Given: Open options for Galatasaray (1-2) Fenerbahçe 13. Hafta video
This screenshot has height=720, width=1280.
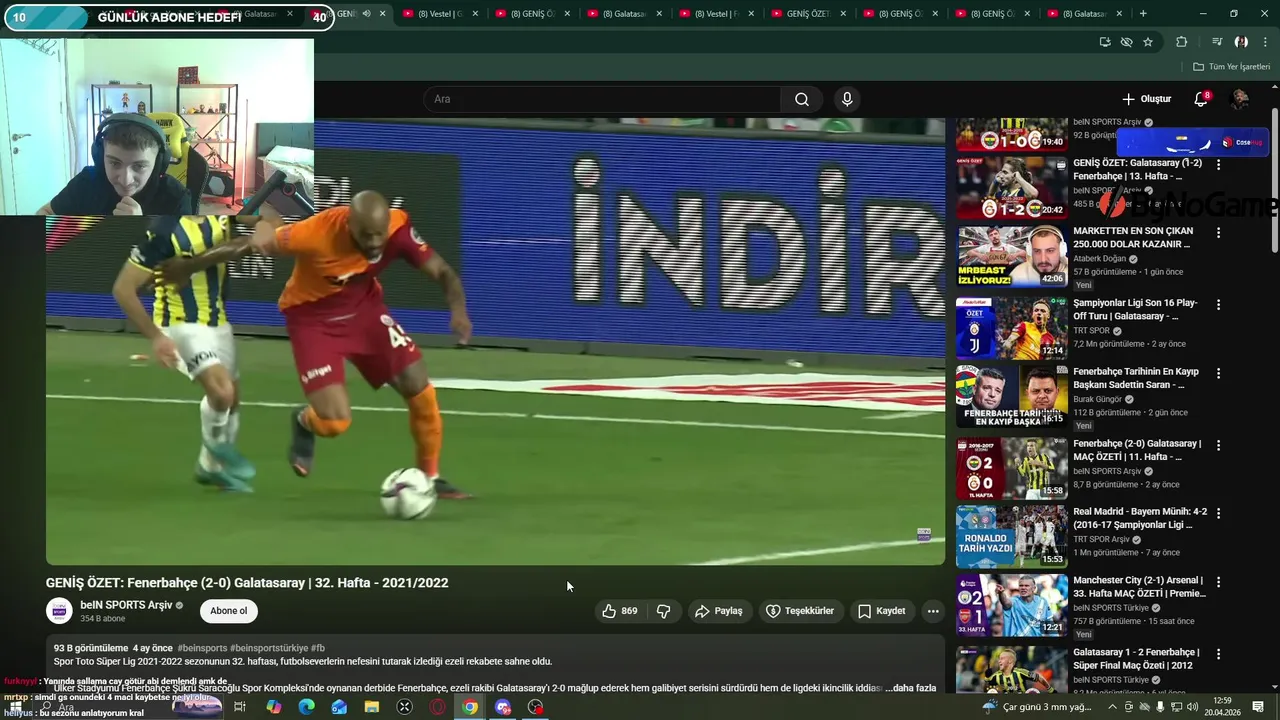Looking at the screenshot, I should click(1218, 165).
